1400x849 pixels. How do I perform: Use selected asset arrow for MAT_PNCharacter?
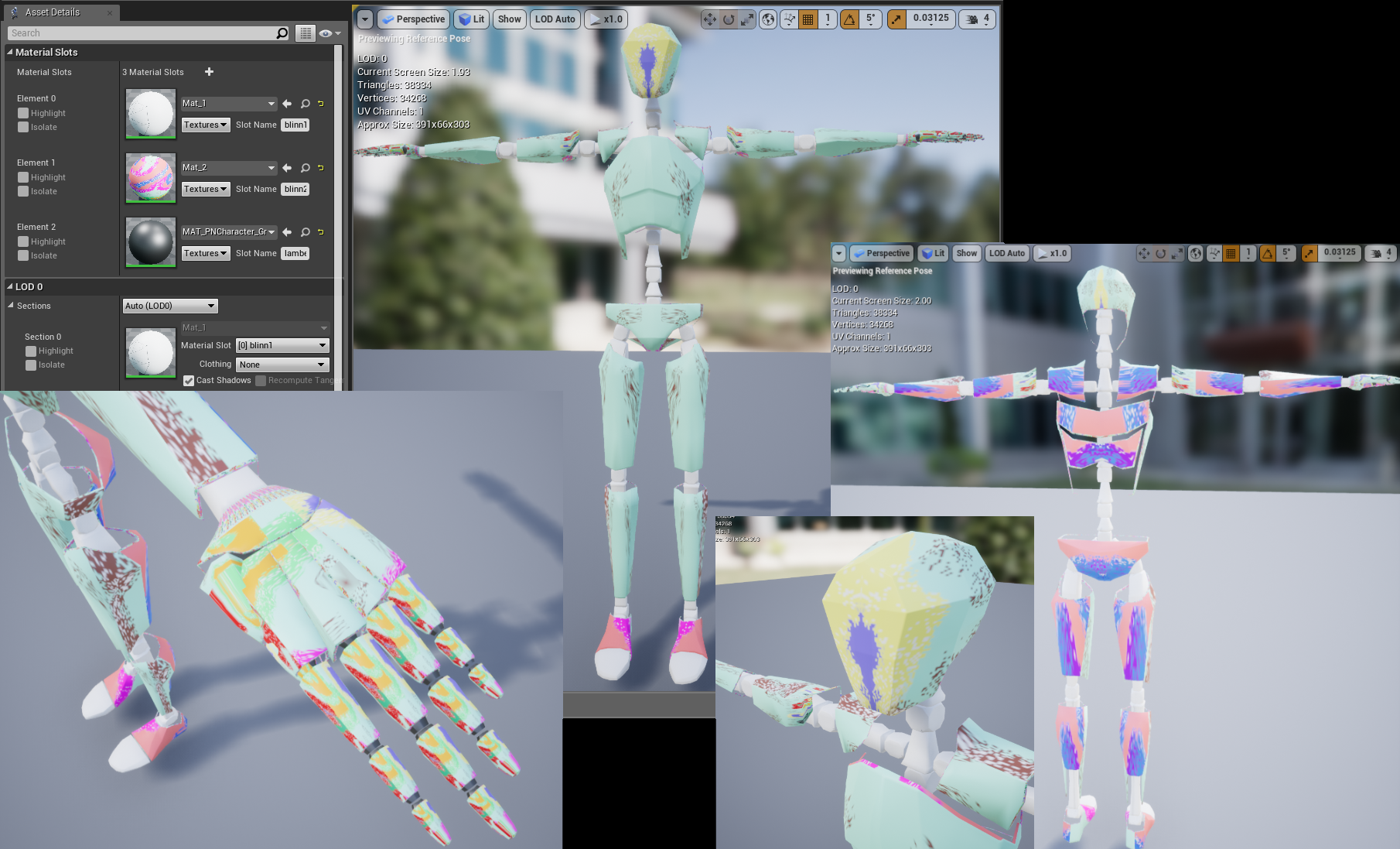click(287, 232)
